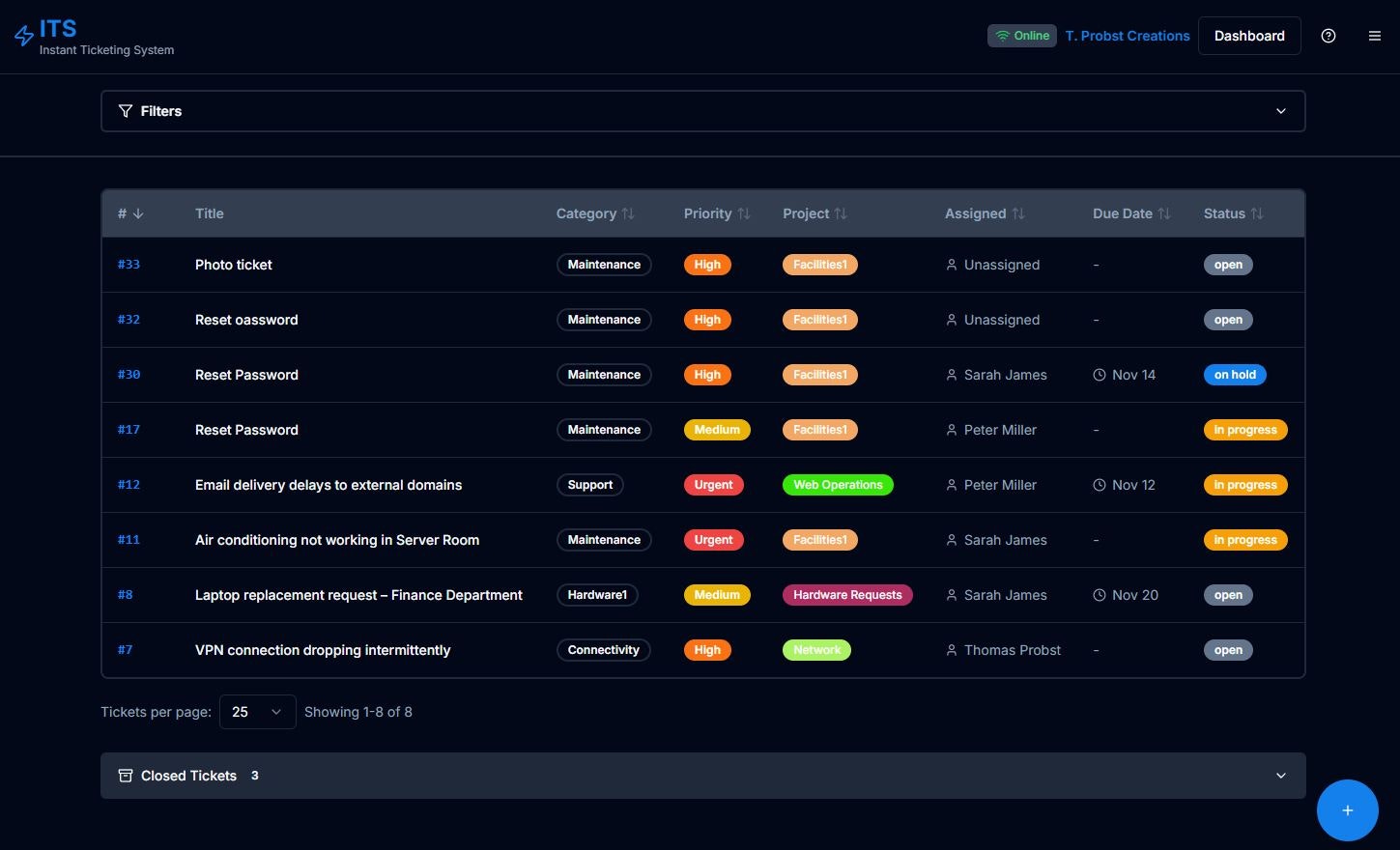Click the clock icon beside Nov 14
This screenshot has width=1400, height=850.
pyautogui.click(x=1098, y=375)
